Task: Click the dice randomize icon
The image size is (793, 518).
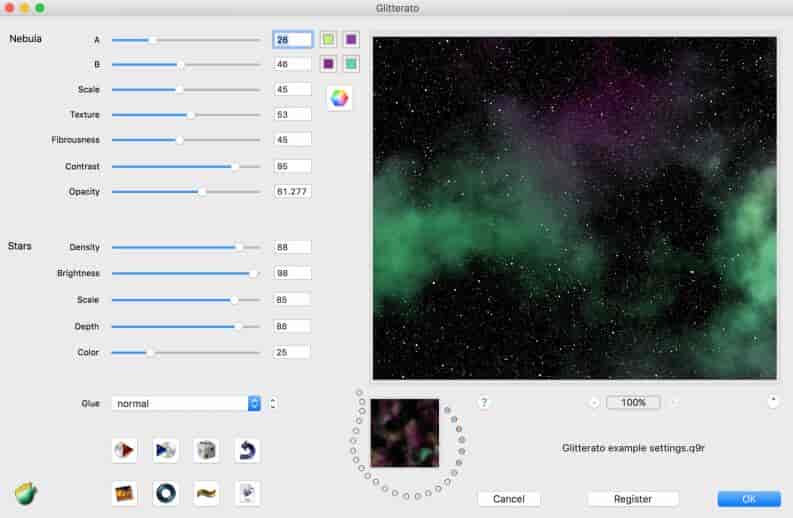Action: (x=206, y=450)
